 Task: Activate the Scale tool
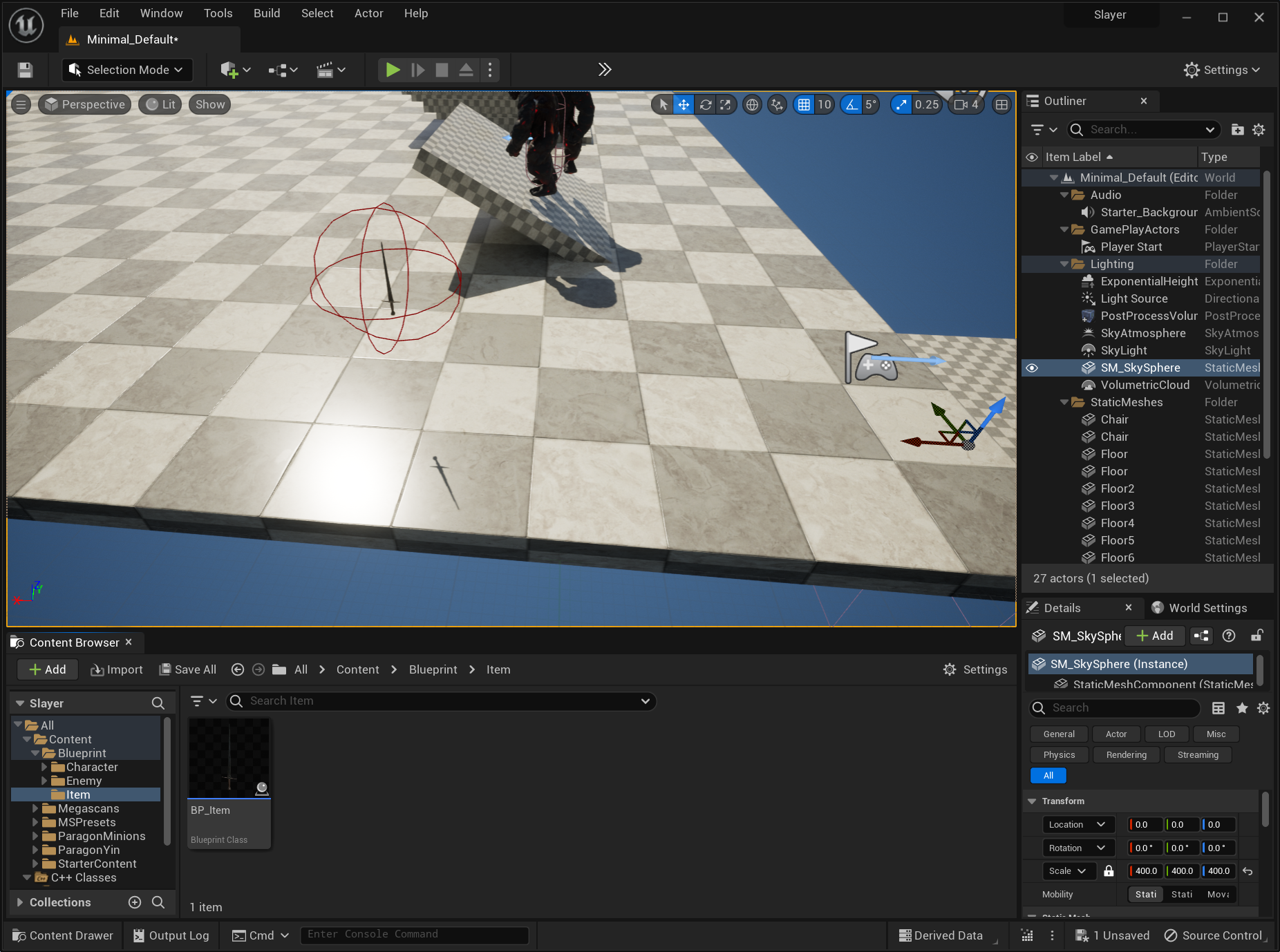[725, 104]
